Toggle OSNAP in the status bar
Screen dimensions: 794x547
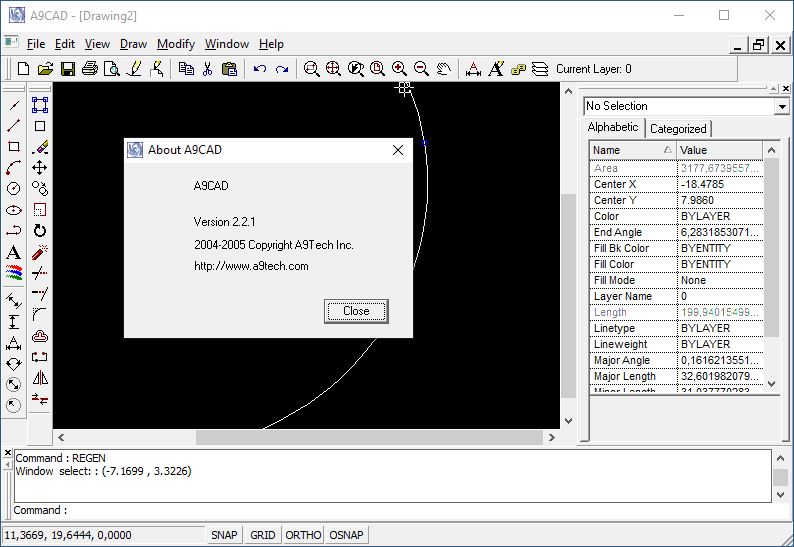coord(346,535)
